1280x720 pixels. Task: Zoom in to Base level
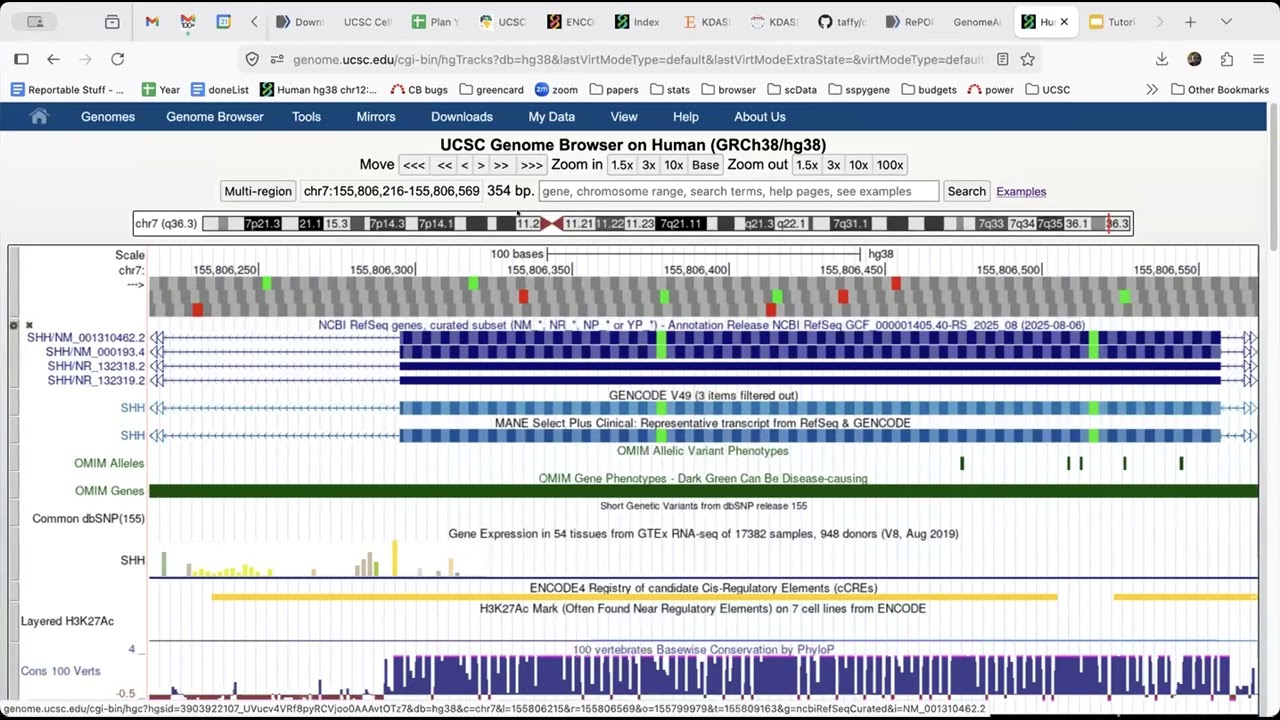(705, 165)
